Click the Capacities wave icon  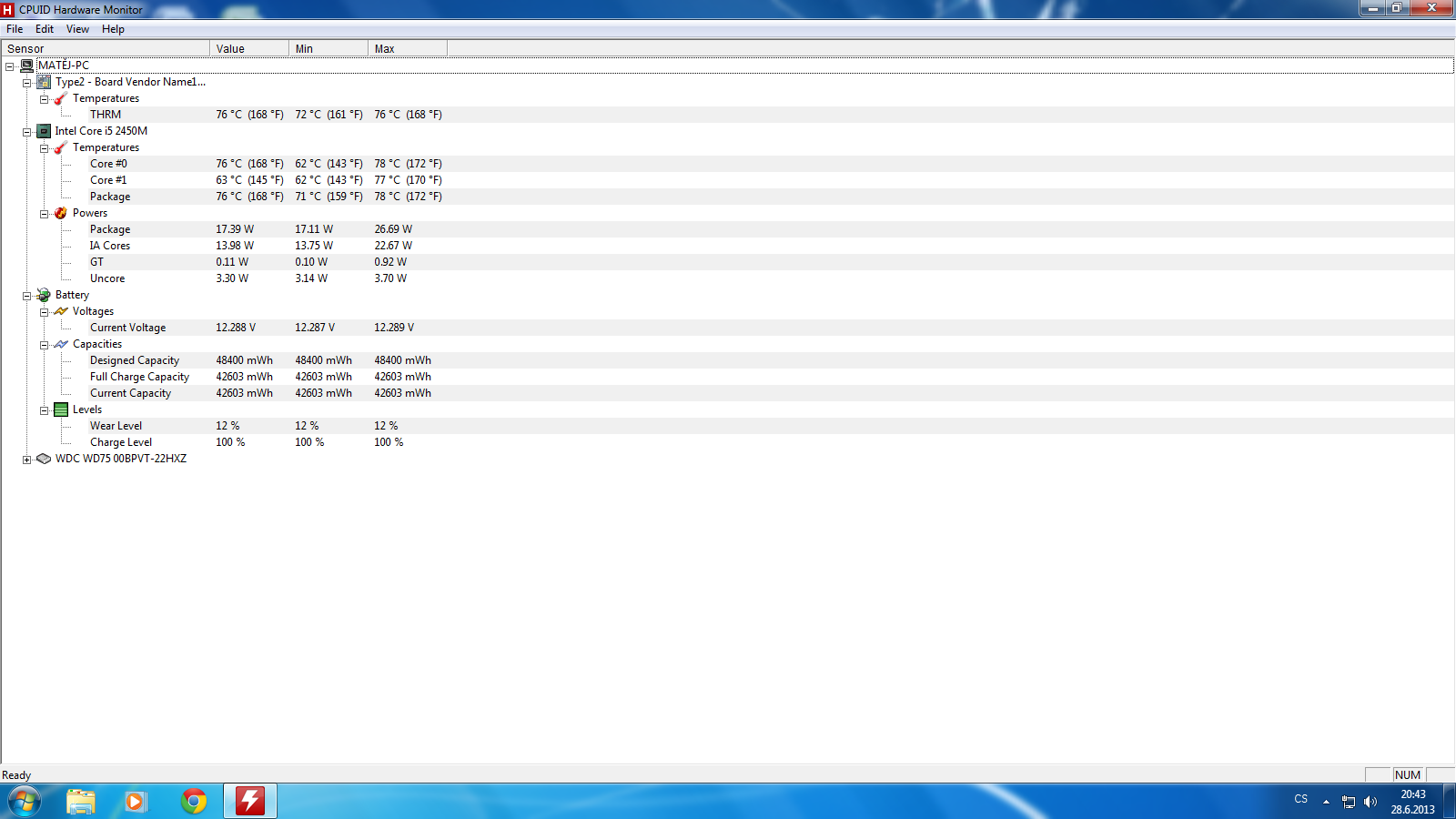point(61,344)
